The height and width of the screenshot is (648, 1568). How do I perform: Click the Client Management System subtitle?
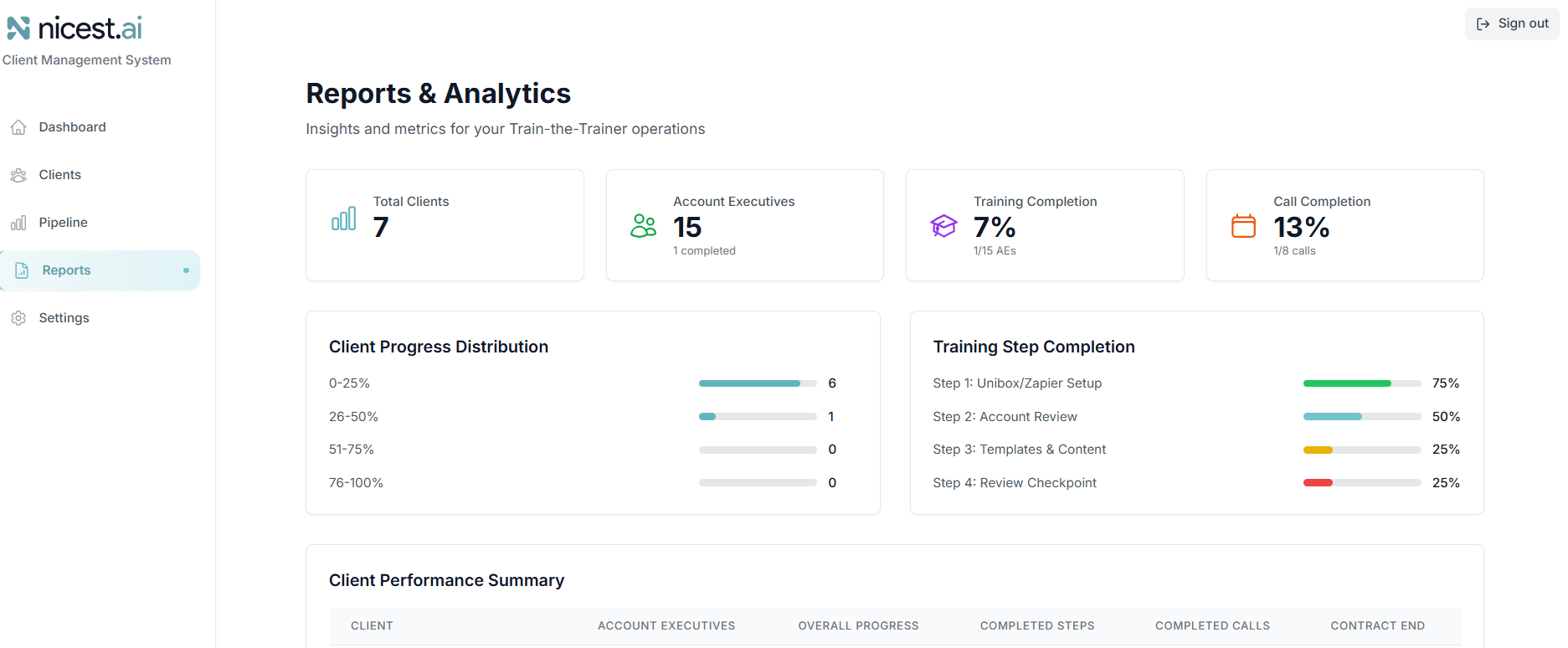point(86,60)
